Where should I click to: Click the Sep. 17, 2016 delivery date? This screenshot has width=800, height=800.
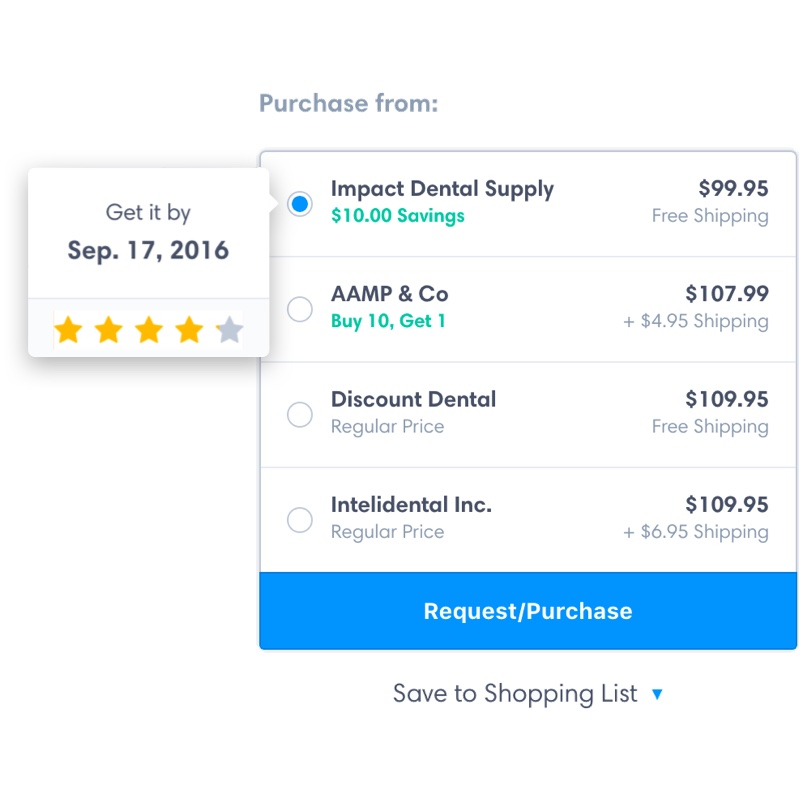click(148, 250)
